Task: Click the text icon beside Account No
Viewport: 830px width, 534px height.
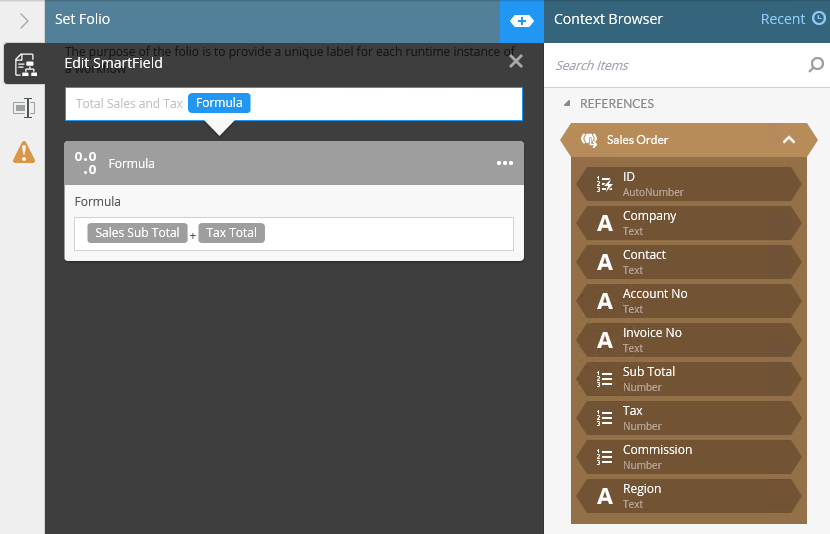Action: click(605, 302)
